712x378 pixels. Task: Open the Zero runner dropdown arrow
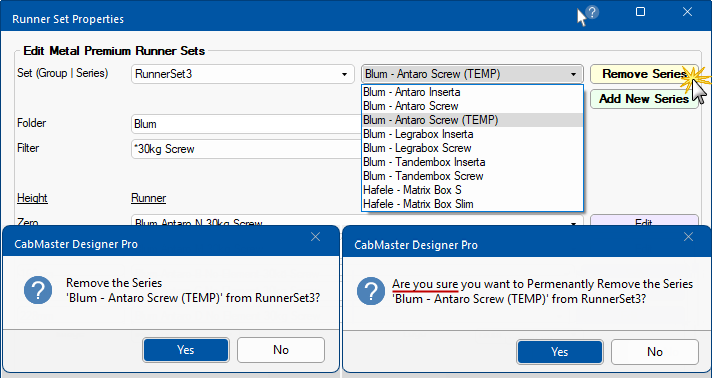click(573, 223)
